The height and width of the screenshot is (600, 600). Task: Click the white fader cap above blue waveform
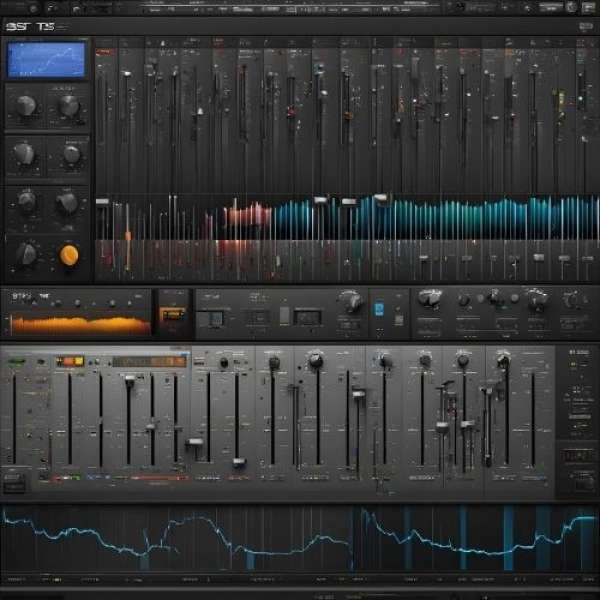tap(381, 199)
